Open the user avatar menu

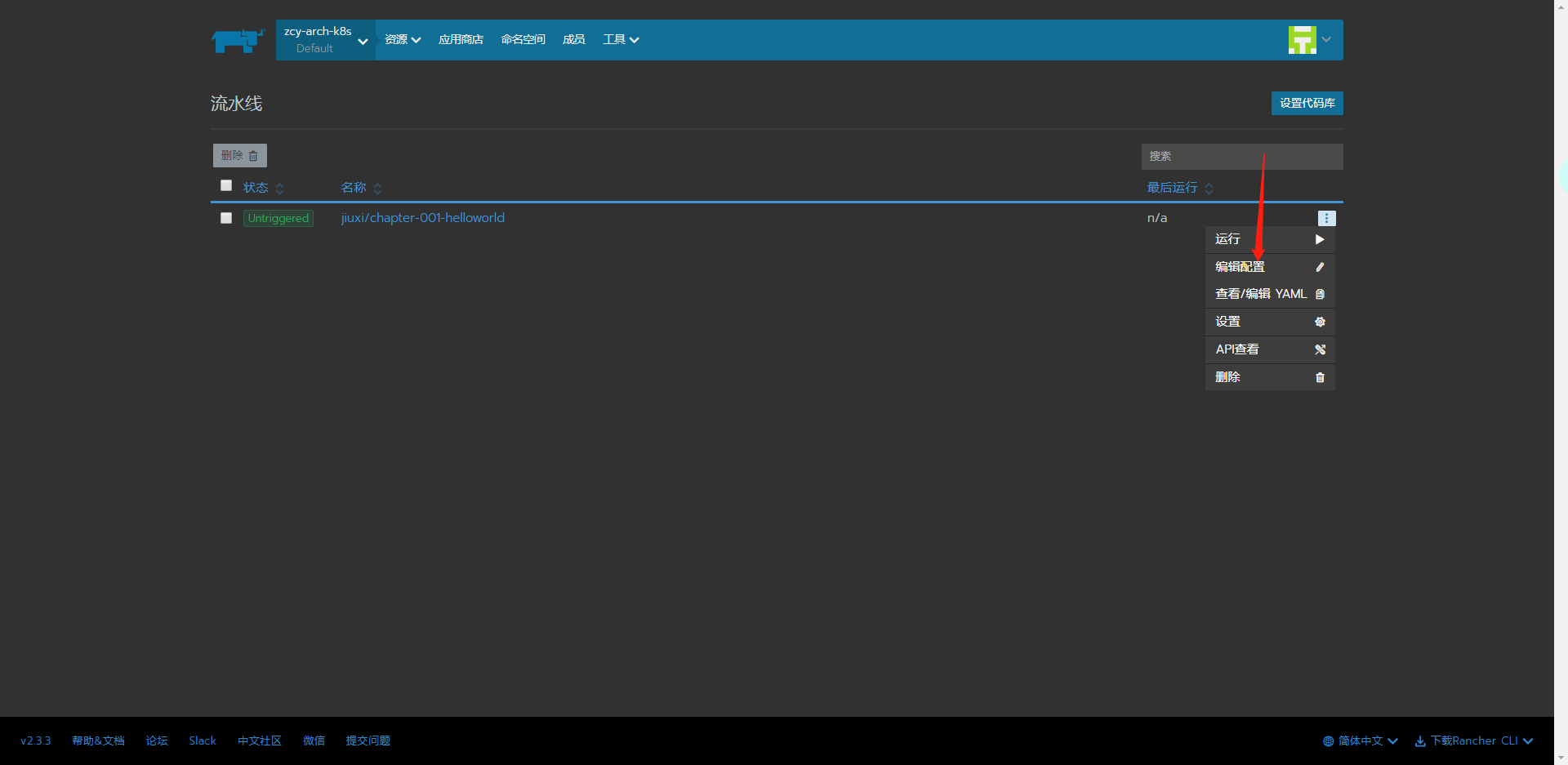tap(1302, 40)
